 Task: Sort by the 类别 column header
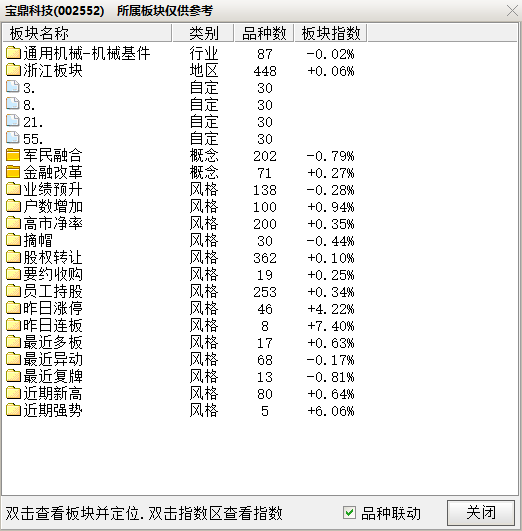(x=203, y=33)
